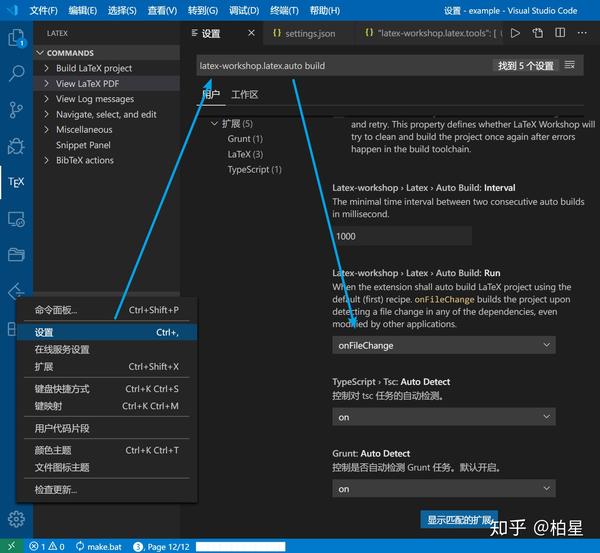Open the 调试(D) menu
The width and height of the screenshot is (600, 553).
click(244, 10)
